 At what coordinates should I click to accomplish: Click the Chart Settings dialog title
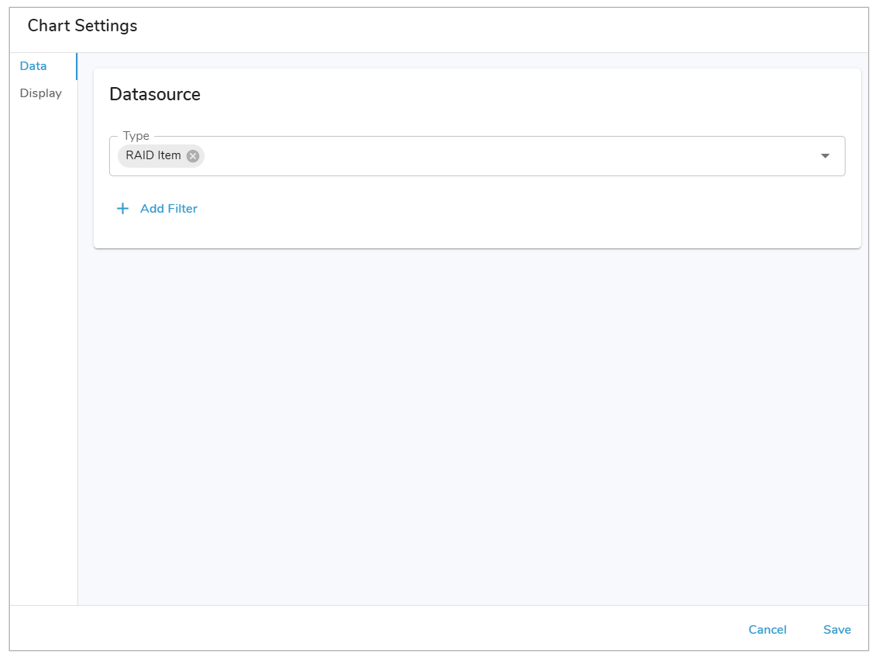point(82,26)
